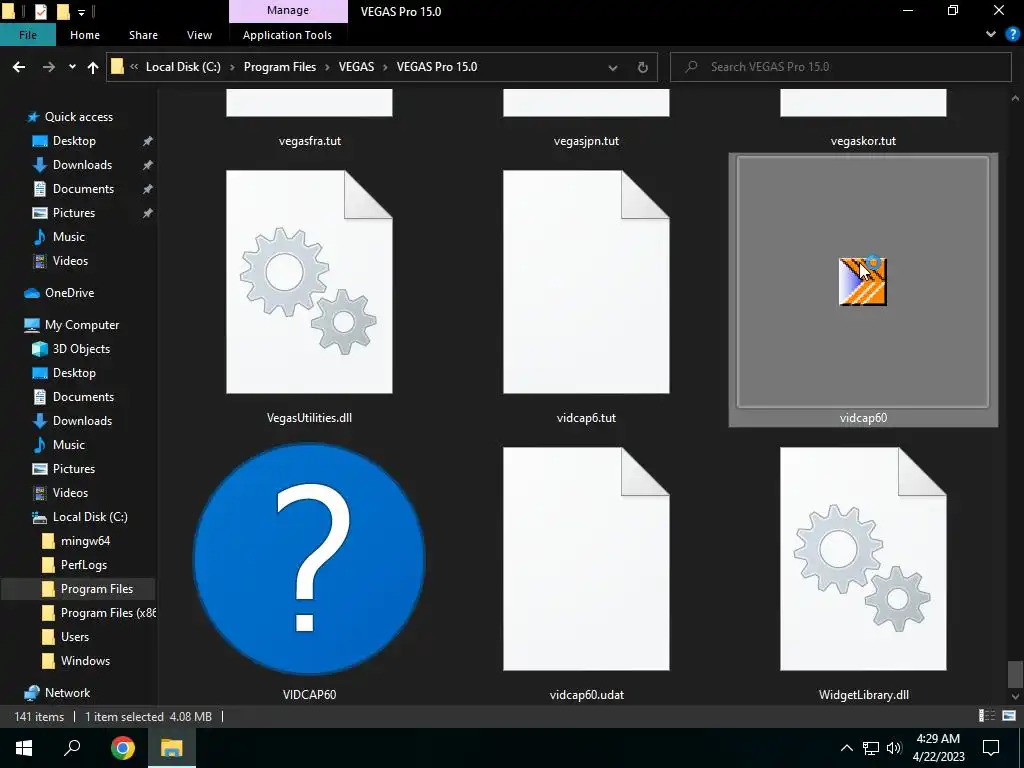Click Program Files in address breadcrumb
Screen dimensions: 1024x768
tap(280, 67)
